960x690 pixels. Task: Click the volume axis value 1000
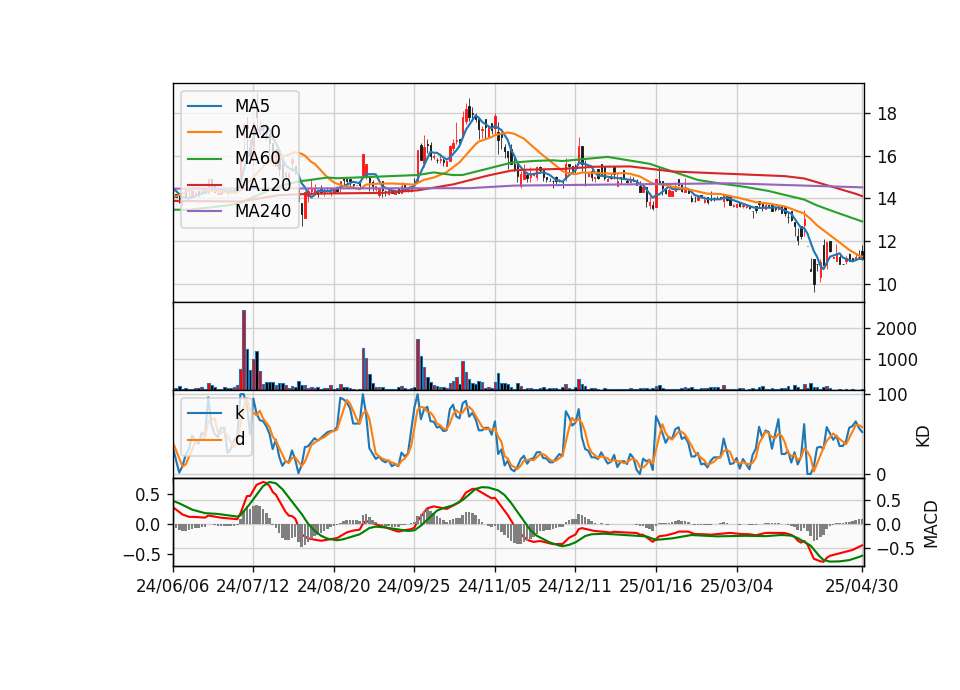point(896,360)
